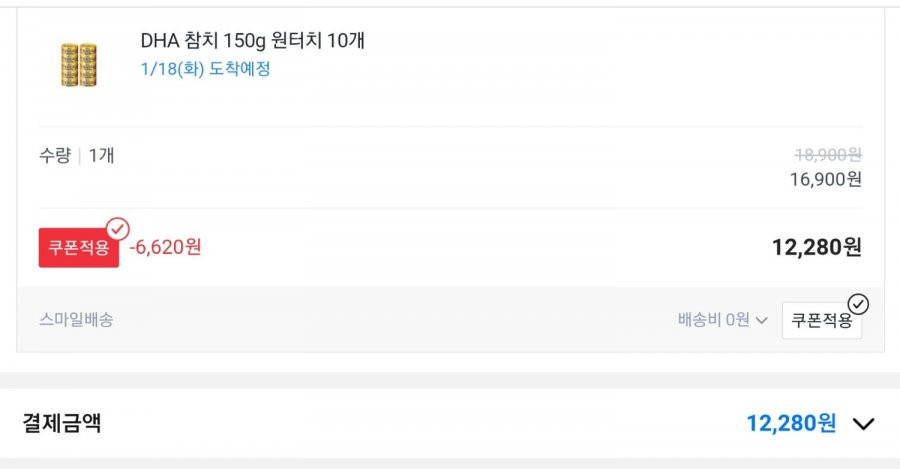Click the 16,900원 sale price
This screenshot has height=469, width=900.
[826, 180]
